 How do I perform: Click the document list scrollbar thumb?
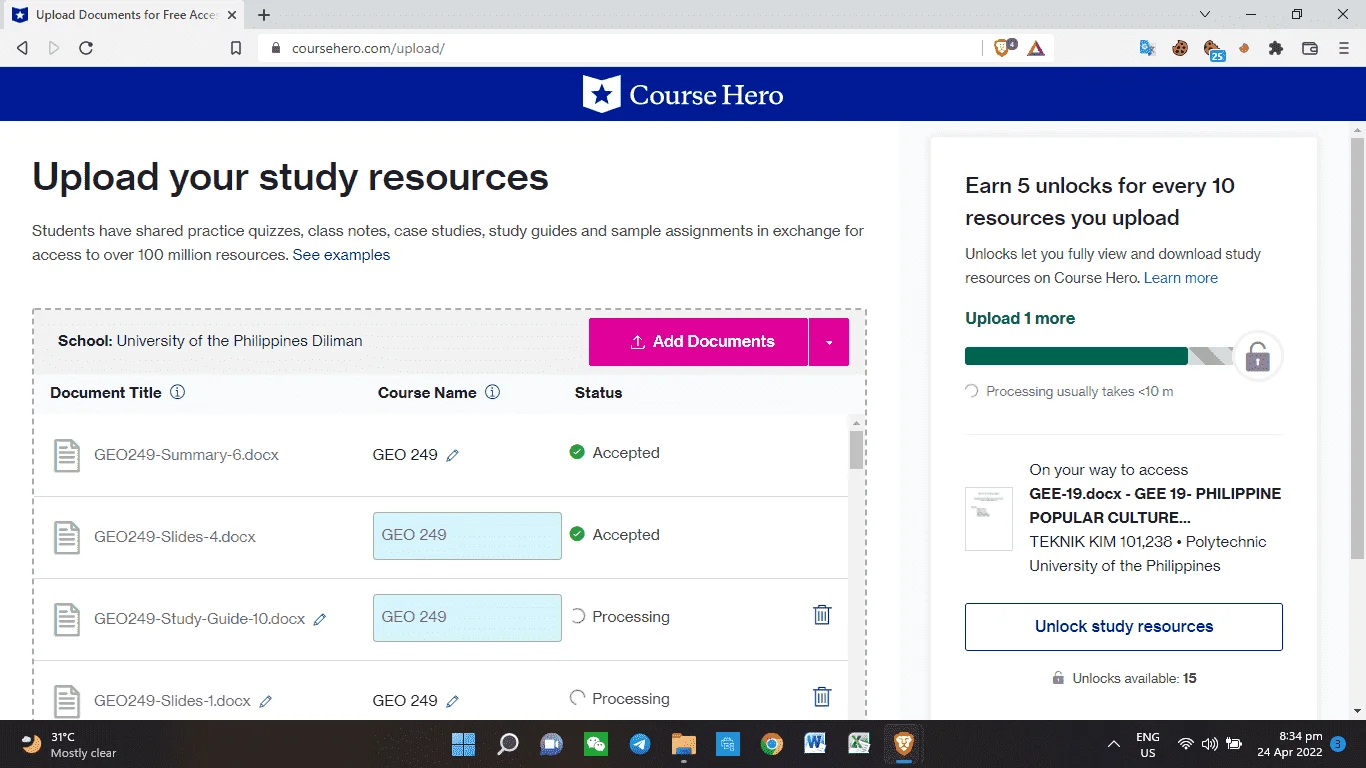[x=856, y=450]
